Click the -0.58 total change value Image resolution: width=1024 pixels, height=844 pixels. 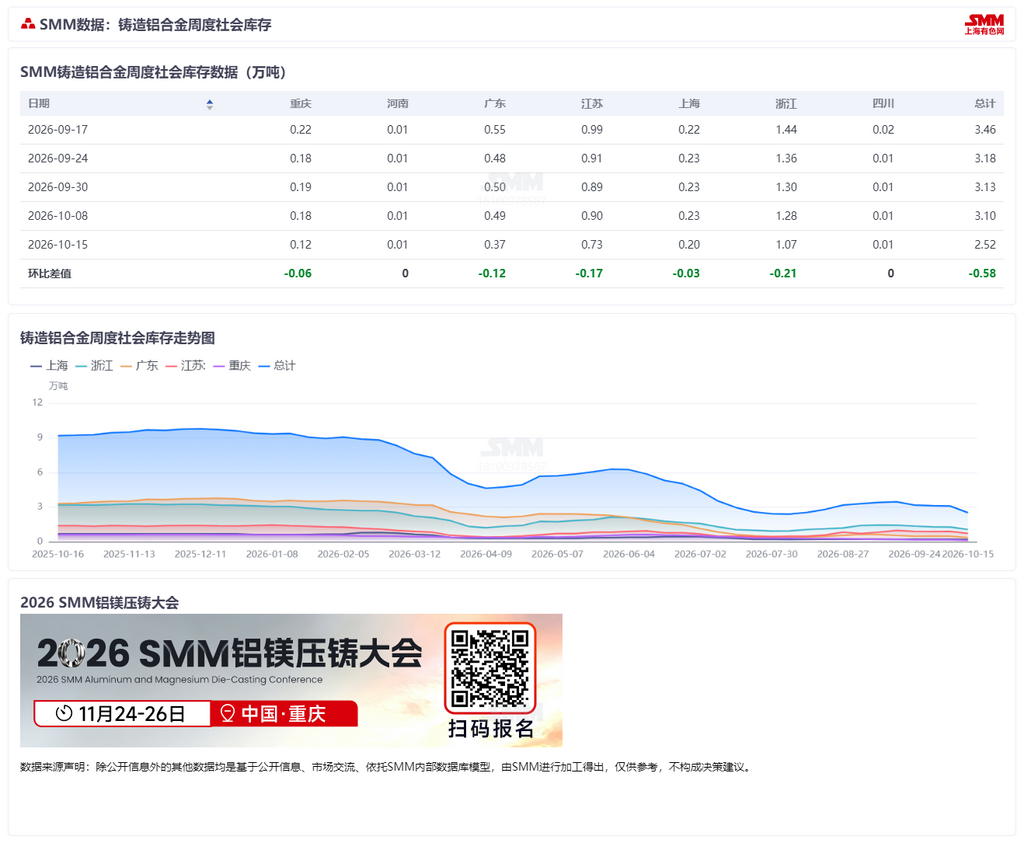[982, 273]
